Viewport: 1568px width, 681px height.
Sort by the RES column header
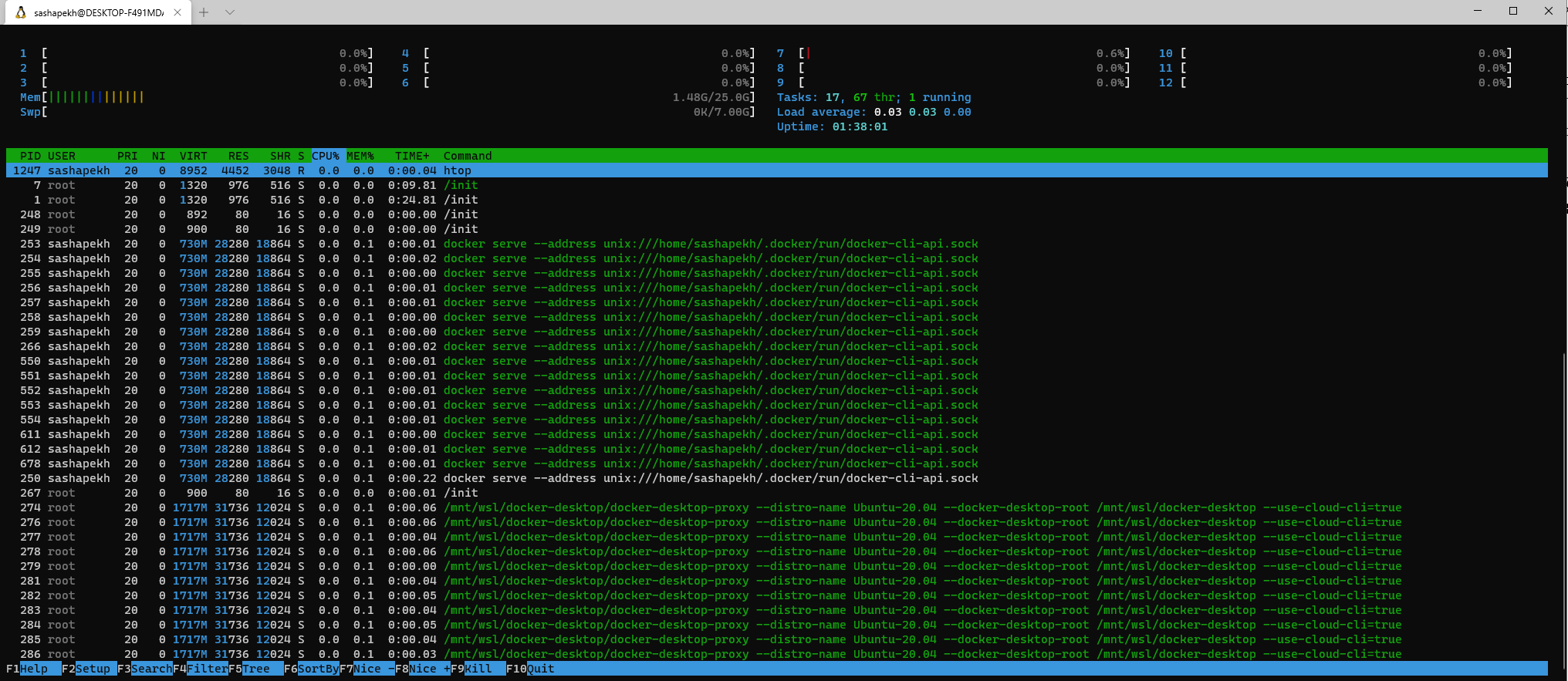tap(238, 156)
